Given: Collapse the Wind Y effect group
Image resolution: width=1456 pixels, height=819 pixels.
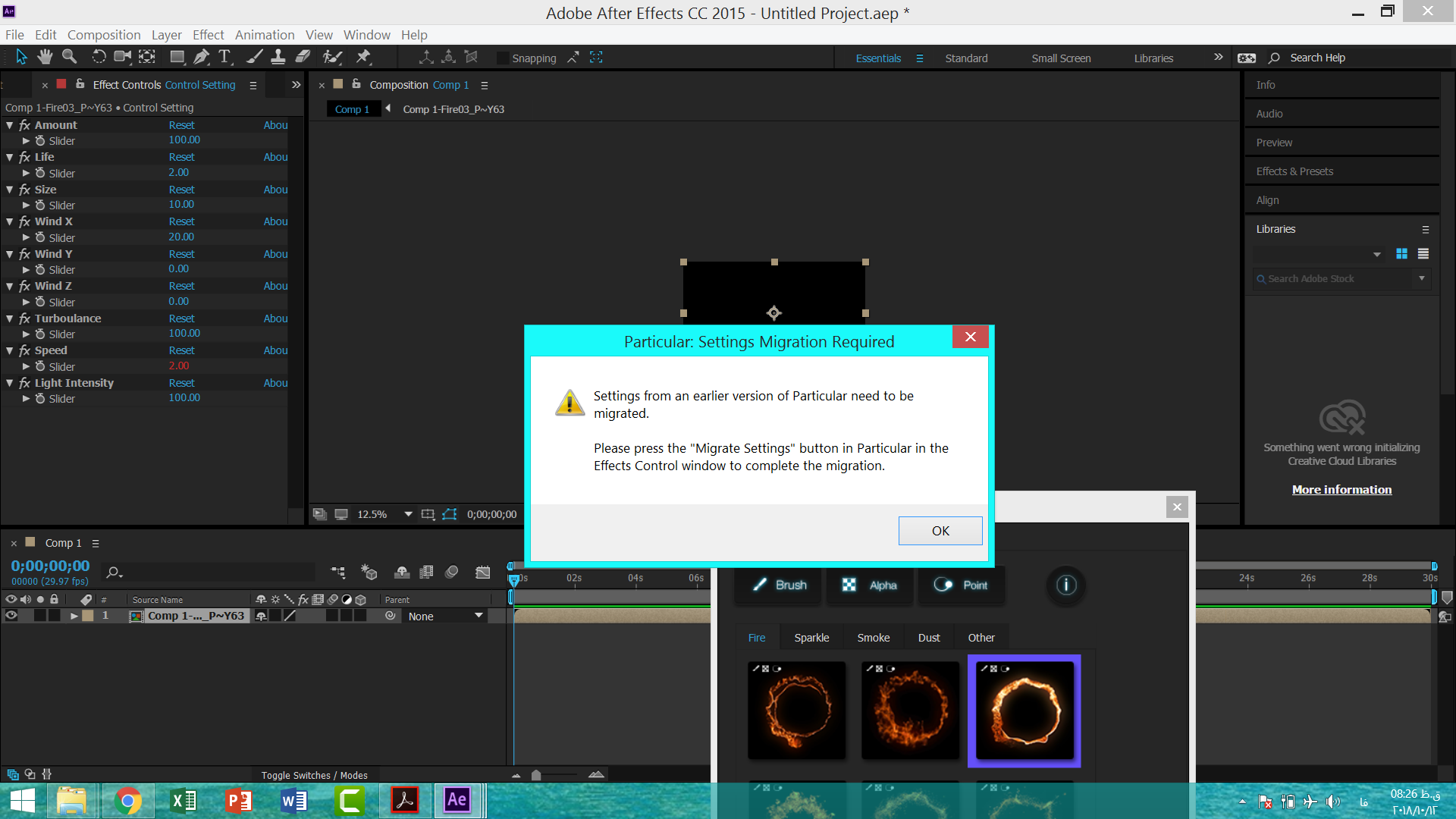Looking at the screenshot, I should [10, 254].
